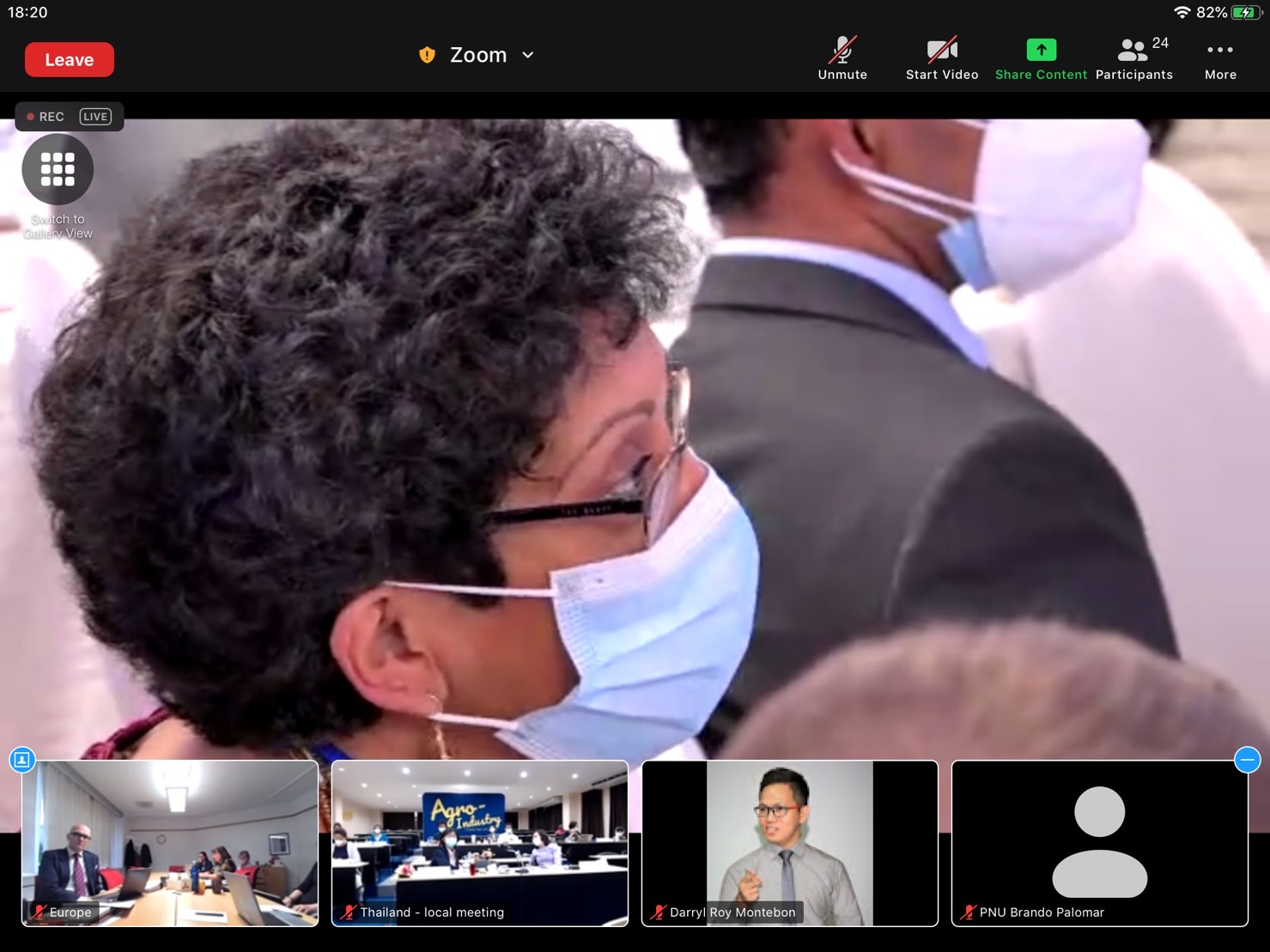Leave the Zoom meeting
The height and width of the screenshot is (952, 1270).
pos(70,59)
